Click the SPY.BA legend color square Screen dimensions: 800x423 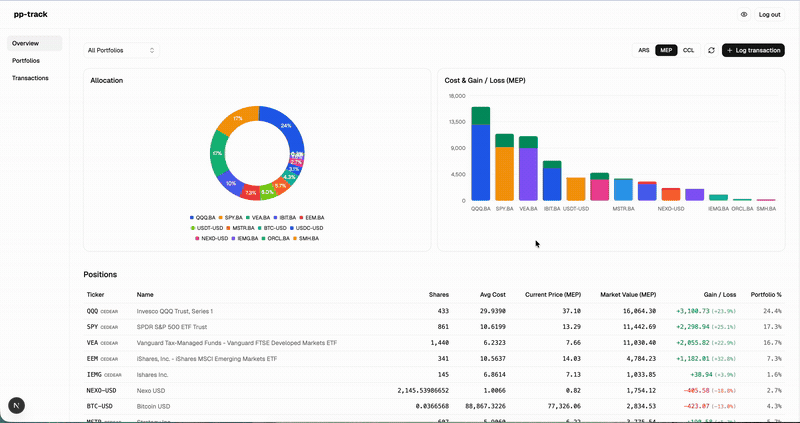221,218
